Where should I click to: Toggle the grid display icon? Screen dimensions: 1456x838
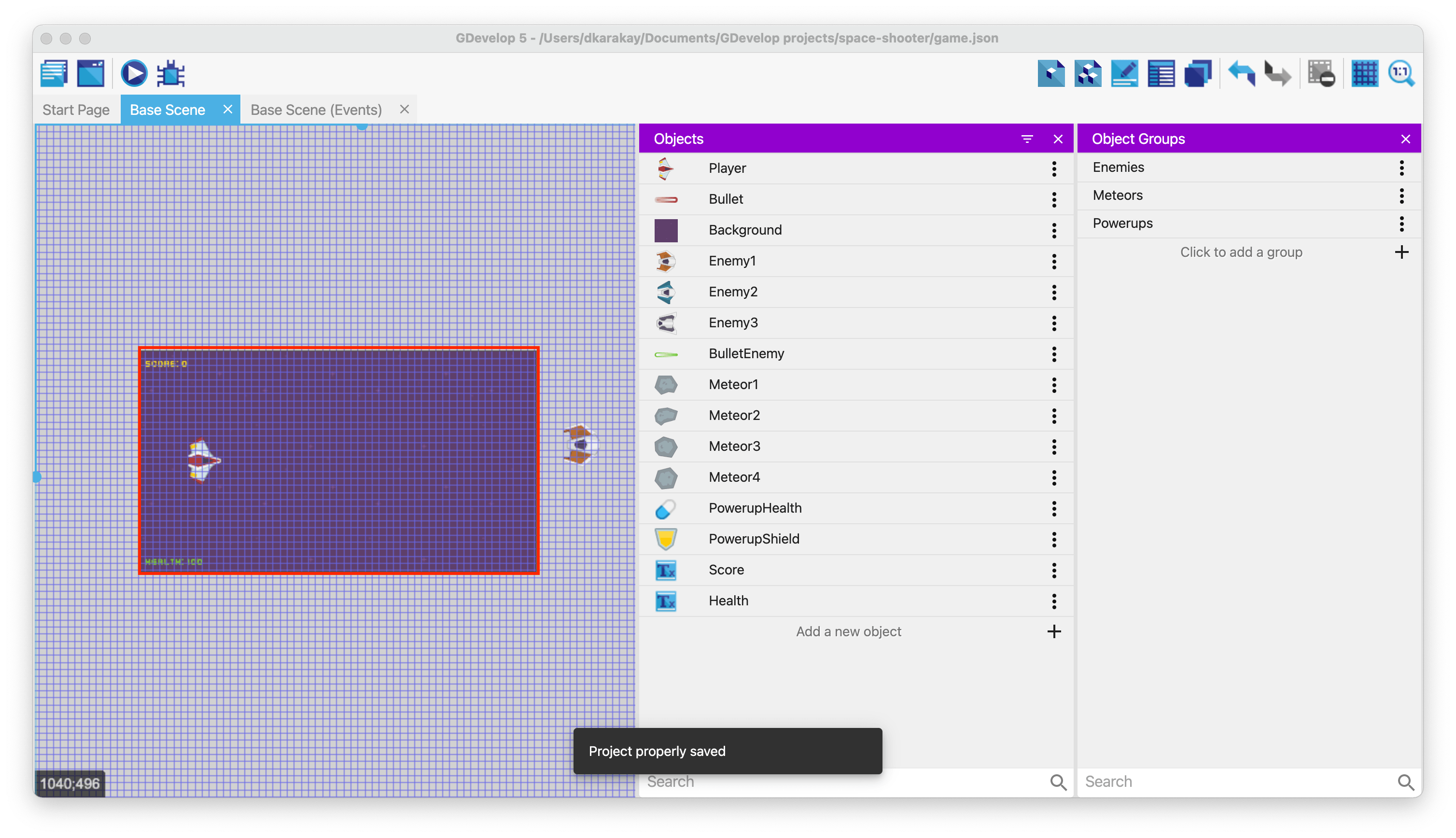(1364, 74)
